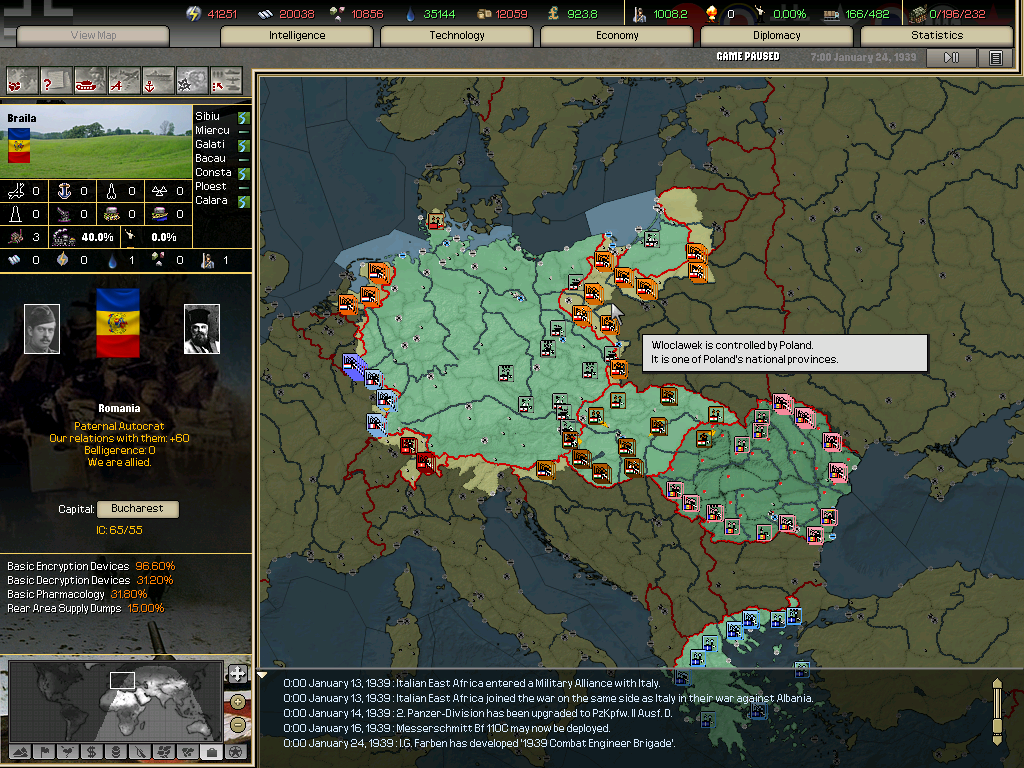
Task: Click the transport truck icon in top bar
Action: [x=831, y=14]
